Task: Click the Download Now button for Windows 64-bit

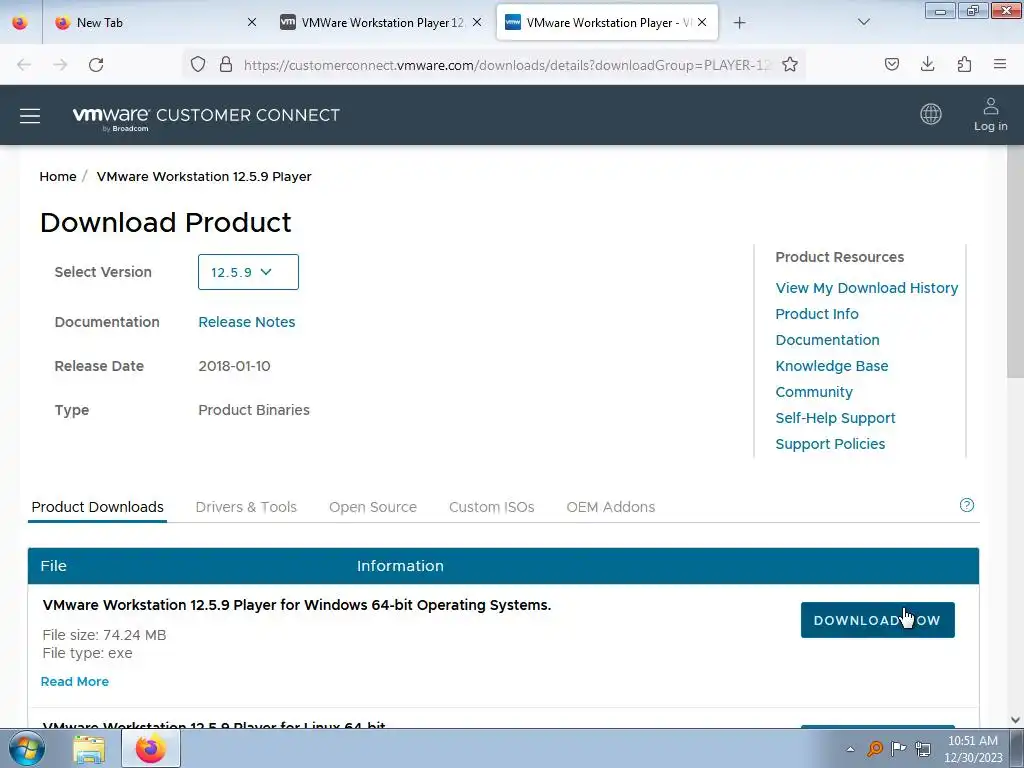Action: click(878, 620)
